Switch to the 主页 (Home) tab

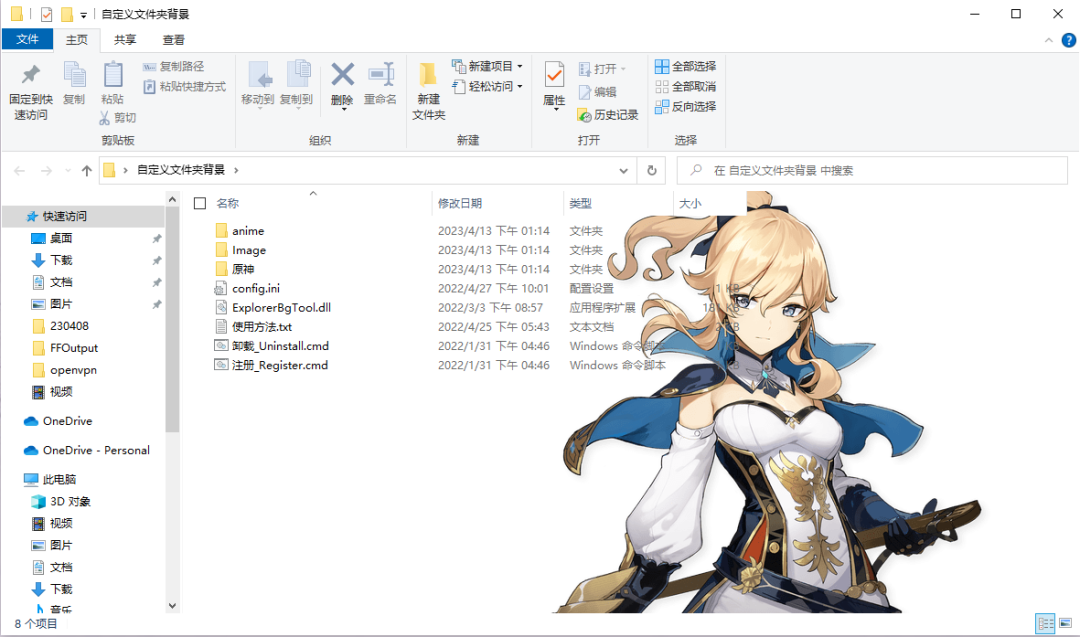click(76, 40)
